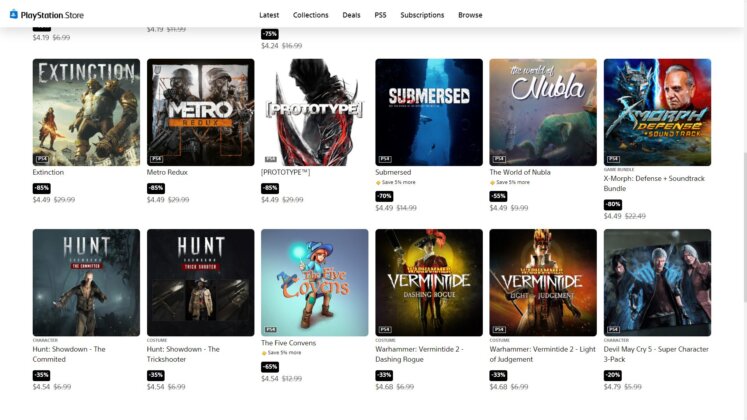Click the -80% badge under X-Morph Defense bundle
The height and width of the screenshot is (420, 747).
pos(613,205)
